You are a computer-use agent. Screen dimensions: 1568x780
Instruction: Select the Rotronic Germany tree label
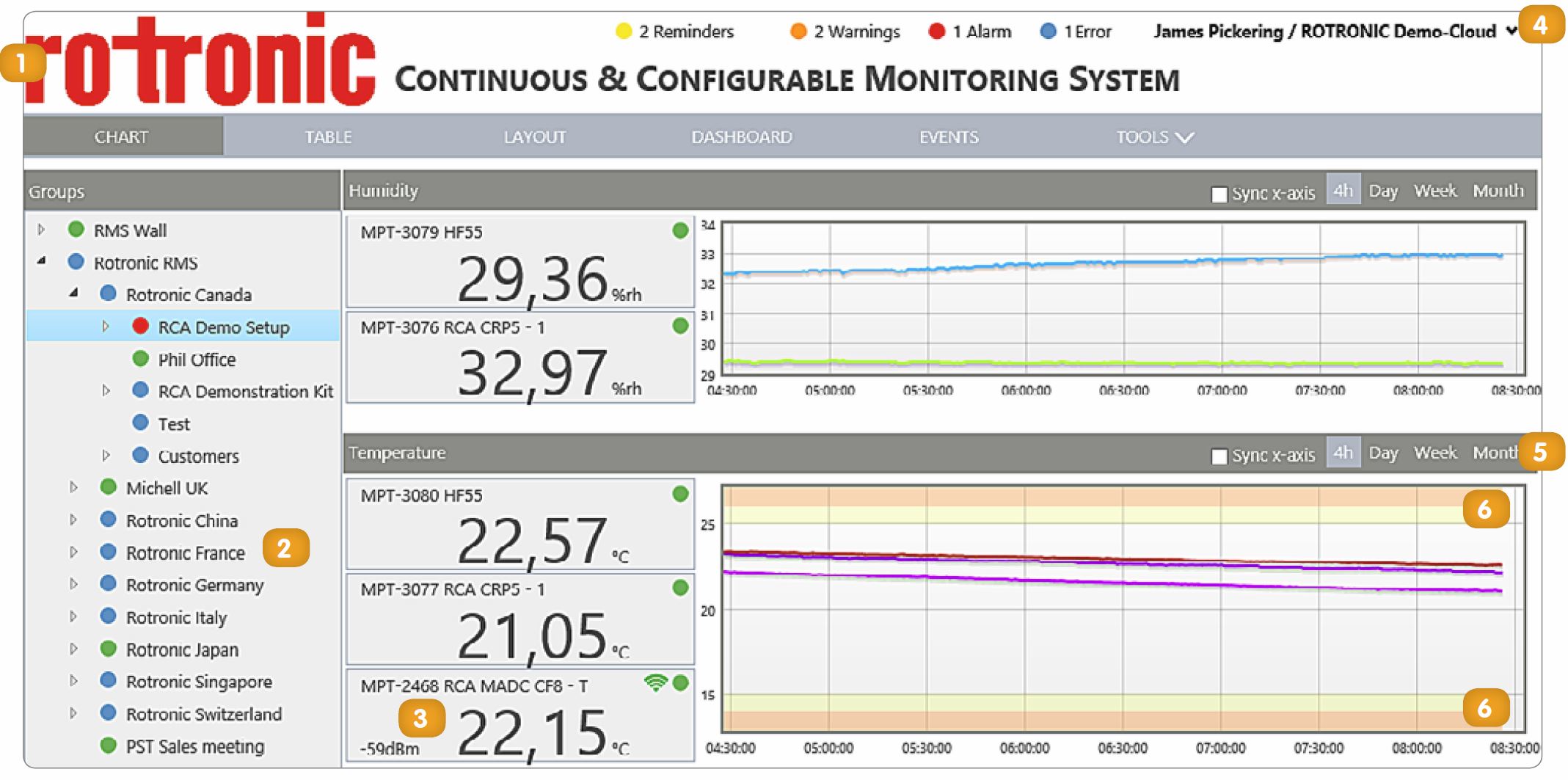(194, 585)
